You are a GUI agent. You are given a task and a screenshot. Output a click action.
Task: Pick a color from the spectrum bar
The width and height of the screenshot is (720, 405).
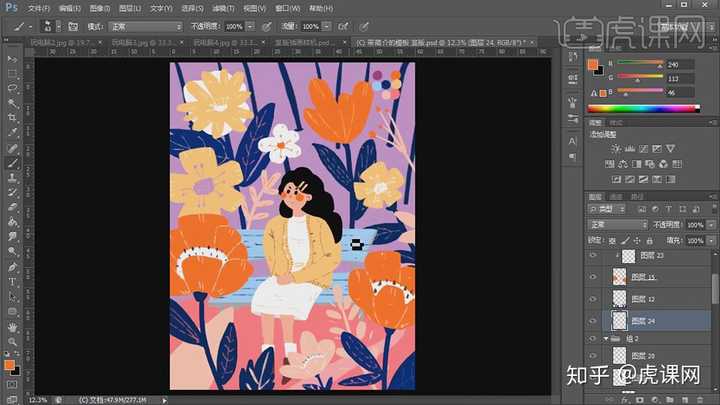[x=644, y=109]
